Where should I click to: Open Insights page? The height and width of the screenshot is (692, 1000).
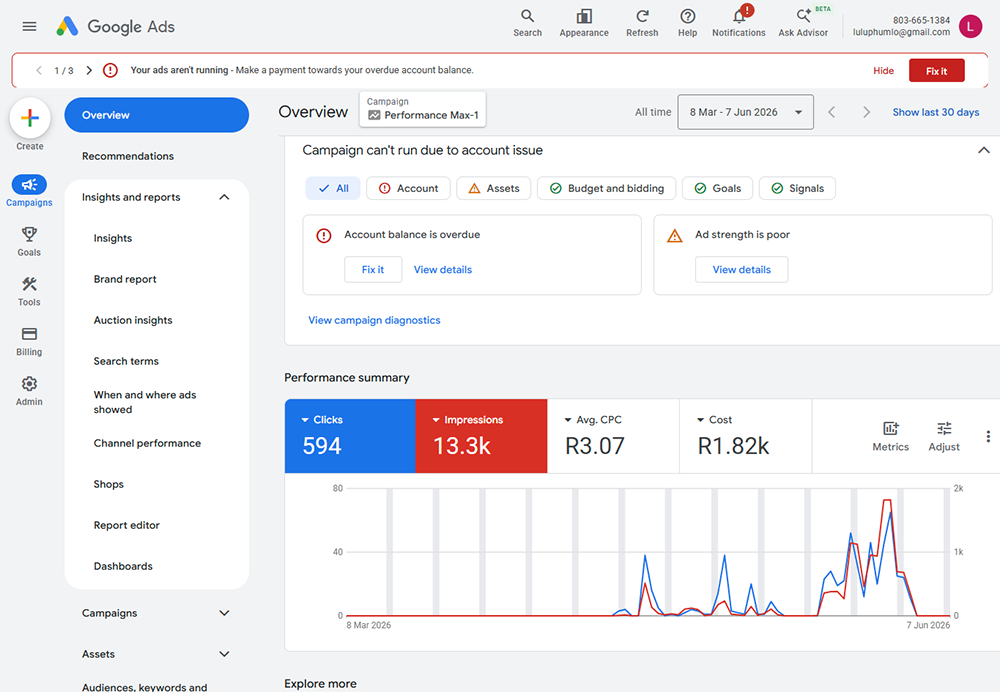(113, 238)
